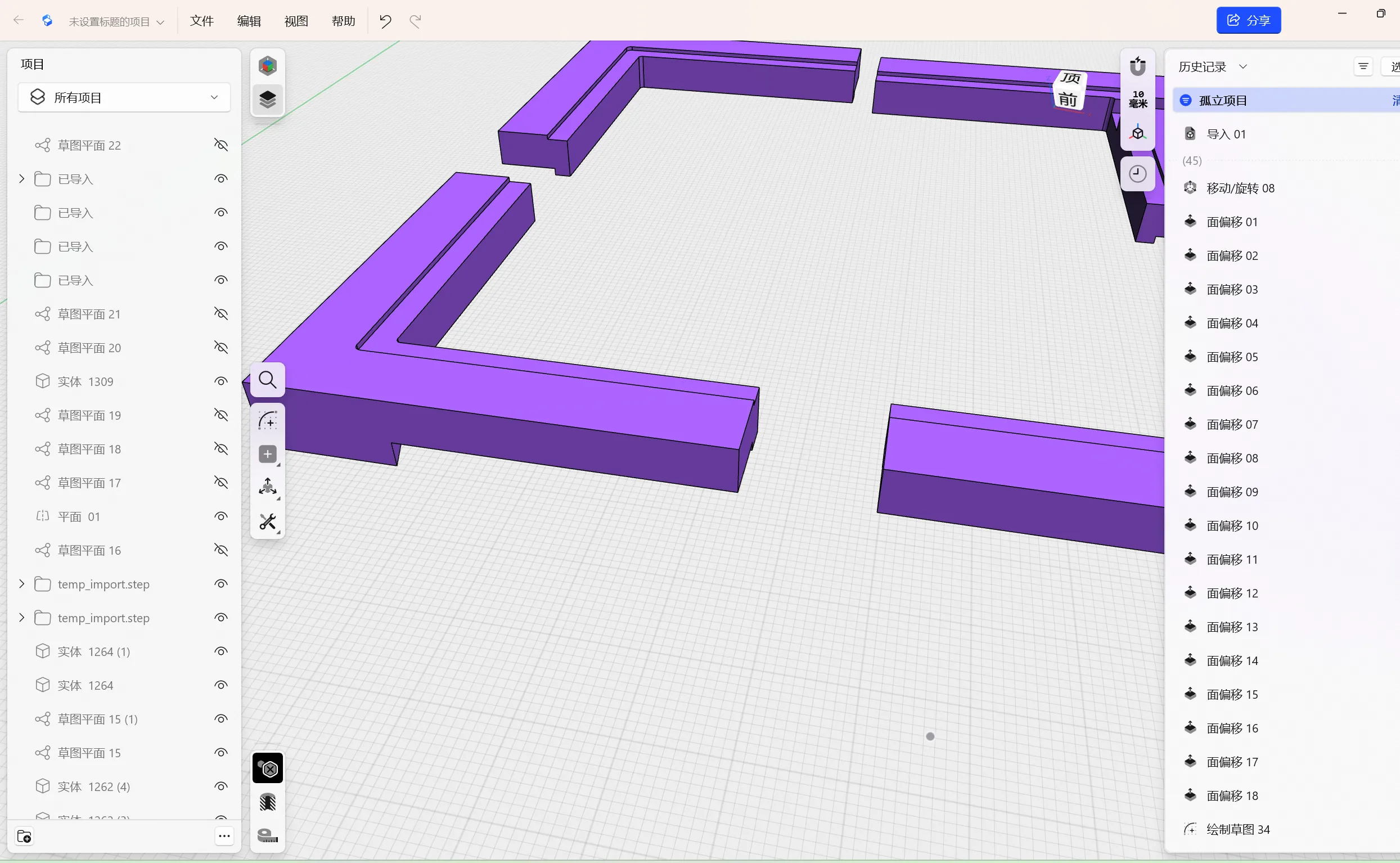
Task: Open the 视图 menu
Action: click(296, 21)
